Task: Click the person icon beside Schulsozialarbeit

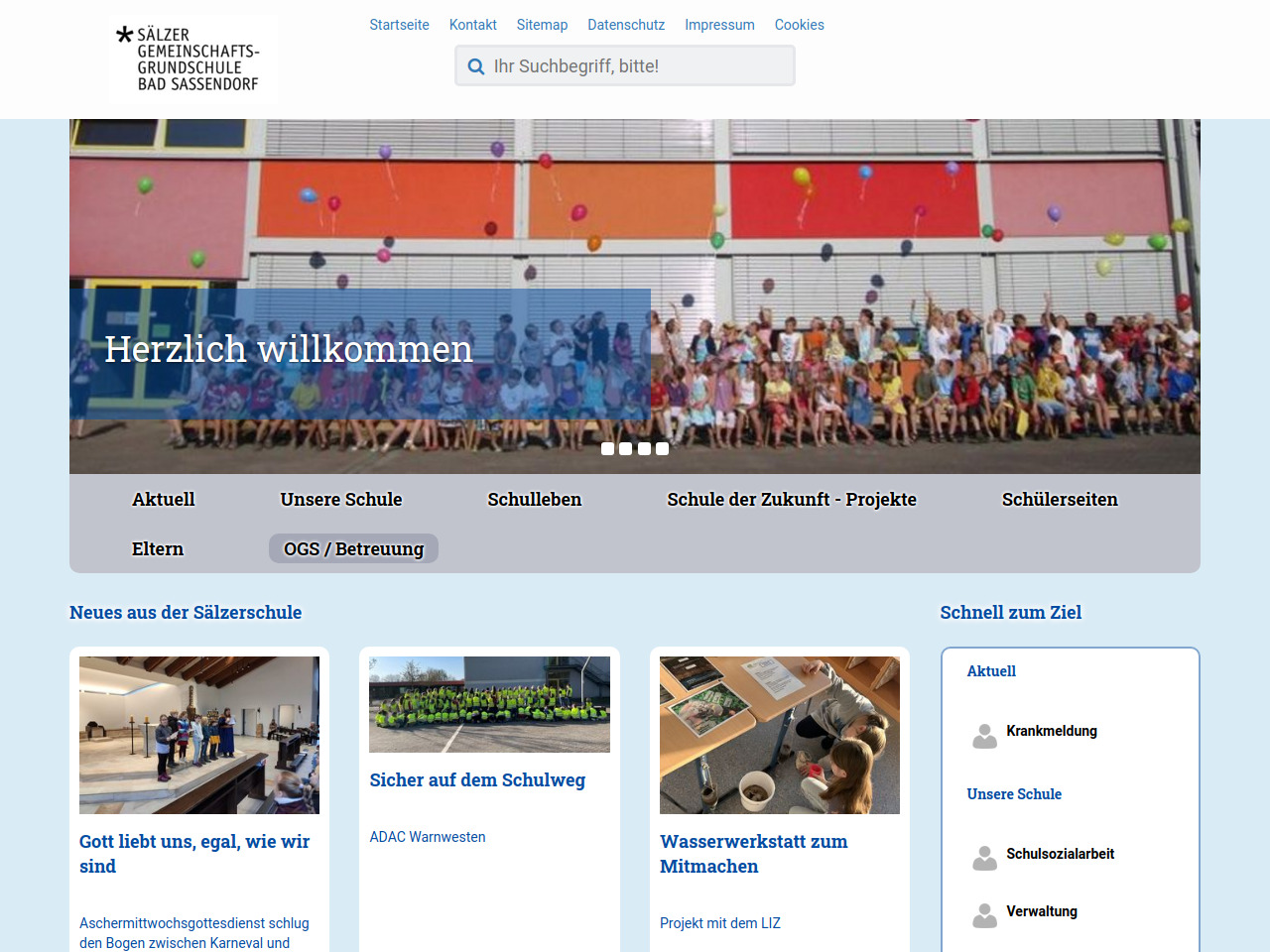Action: tap(984, 858)
